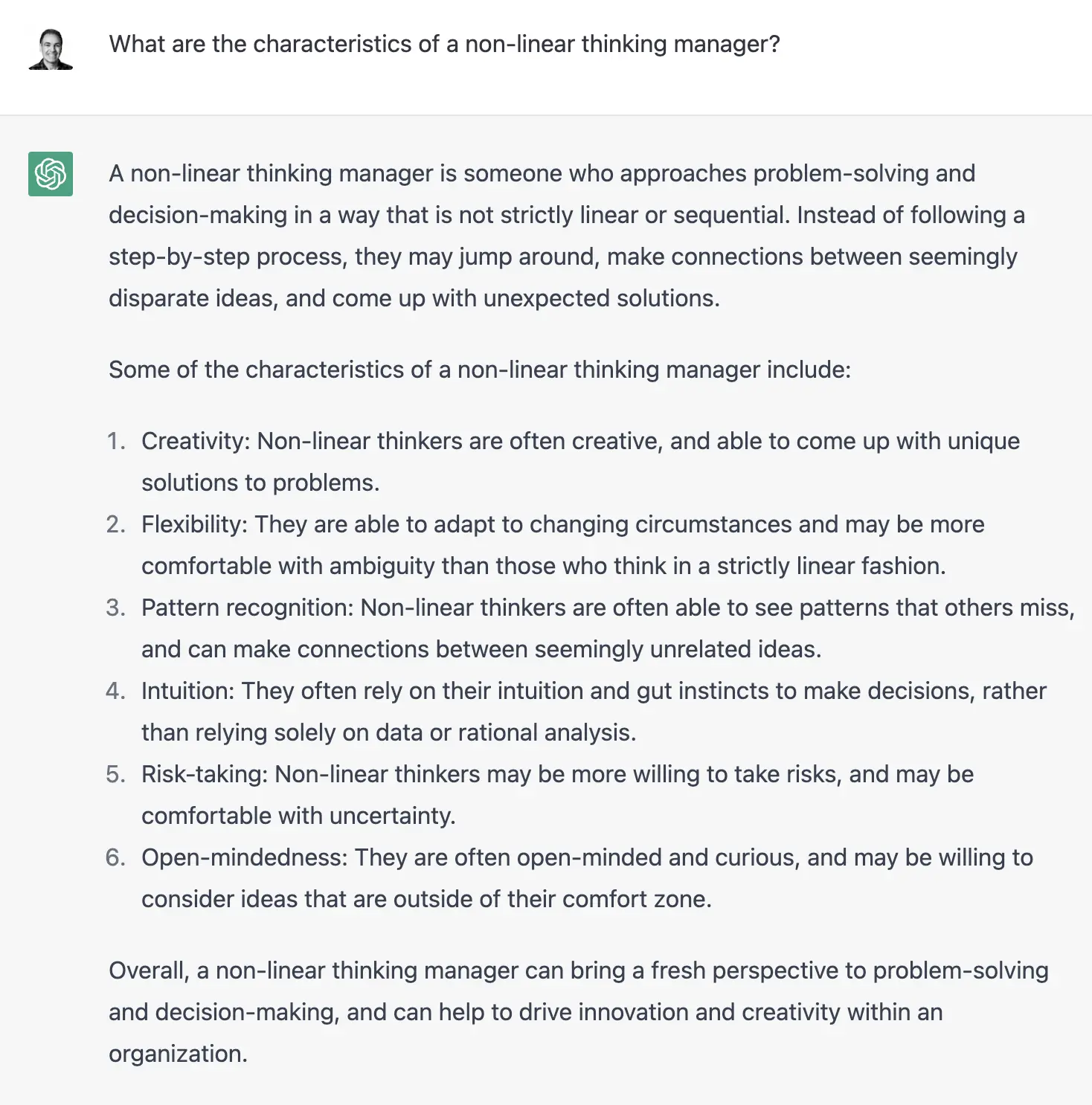Click the user question about non-linear thinking manager

[x=444, y=44]
